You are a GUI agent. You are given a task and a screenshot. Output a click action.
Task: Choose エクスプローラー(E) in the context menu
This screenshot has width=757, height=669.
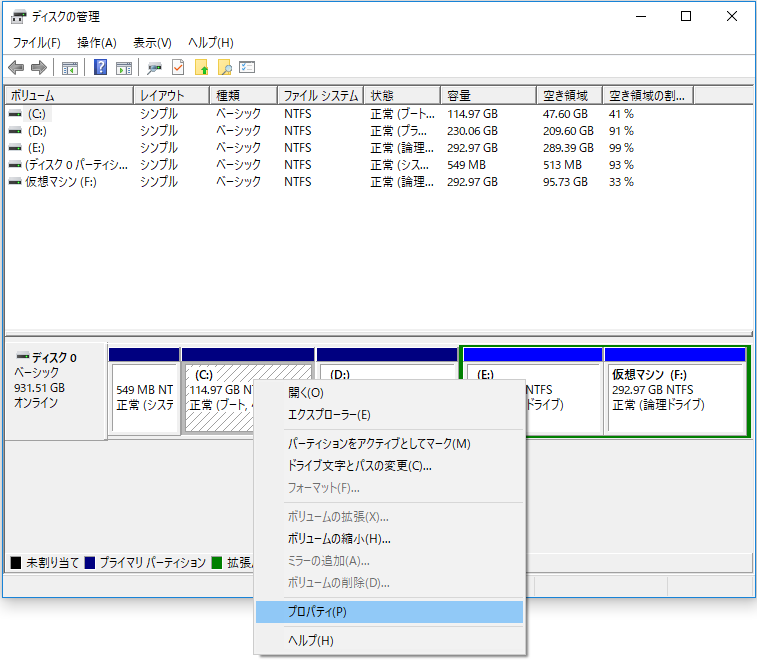(329, 415)
